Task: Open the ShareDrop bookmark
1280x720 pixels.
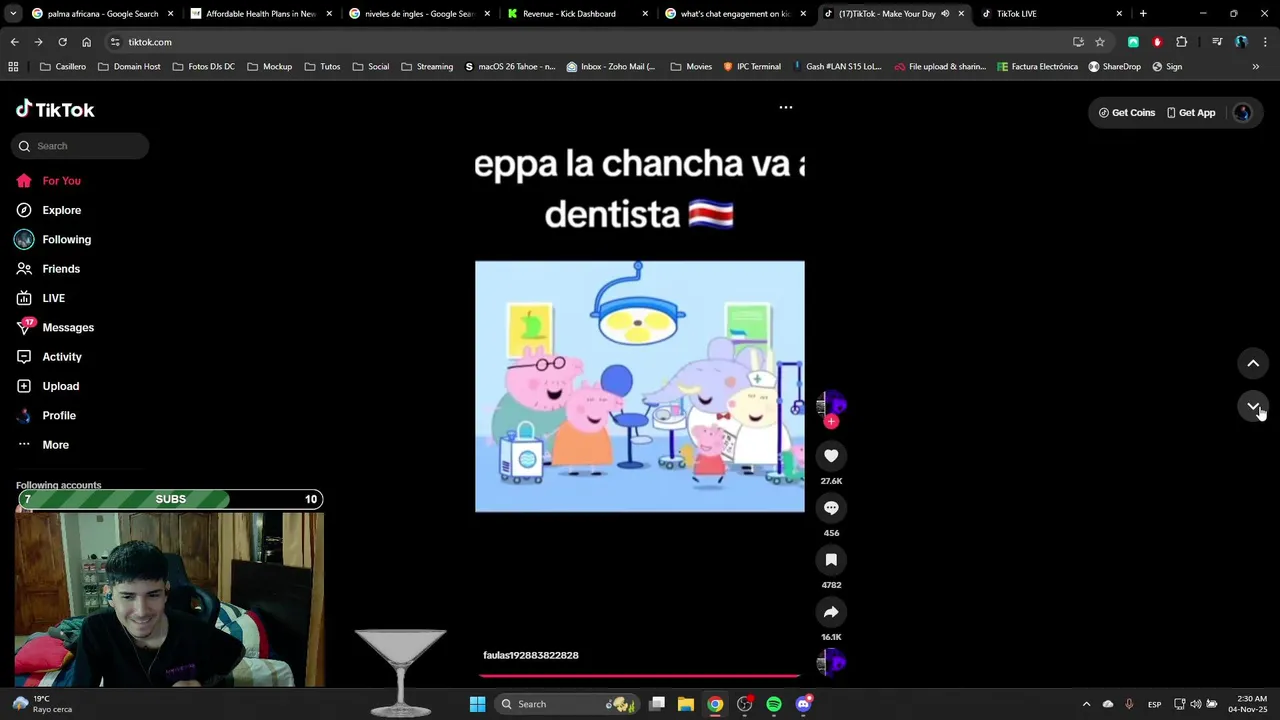Action: 1114,67
